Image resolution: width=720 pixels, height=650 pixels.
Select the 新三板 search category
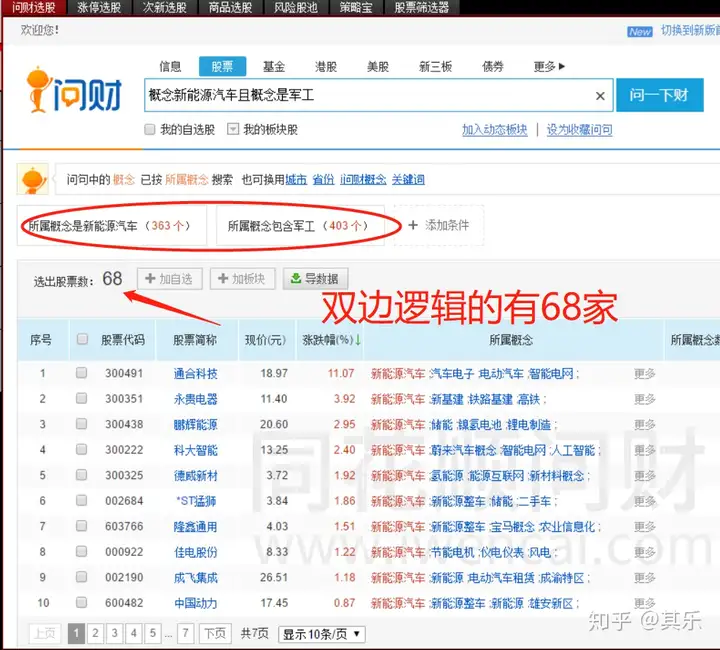(435, 67)
